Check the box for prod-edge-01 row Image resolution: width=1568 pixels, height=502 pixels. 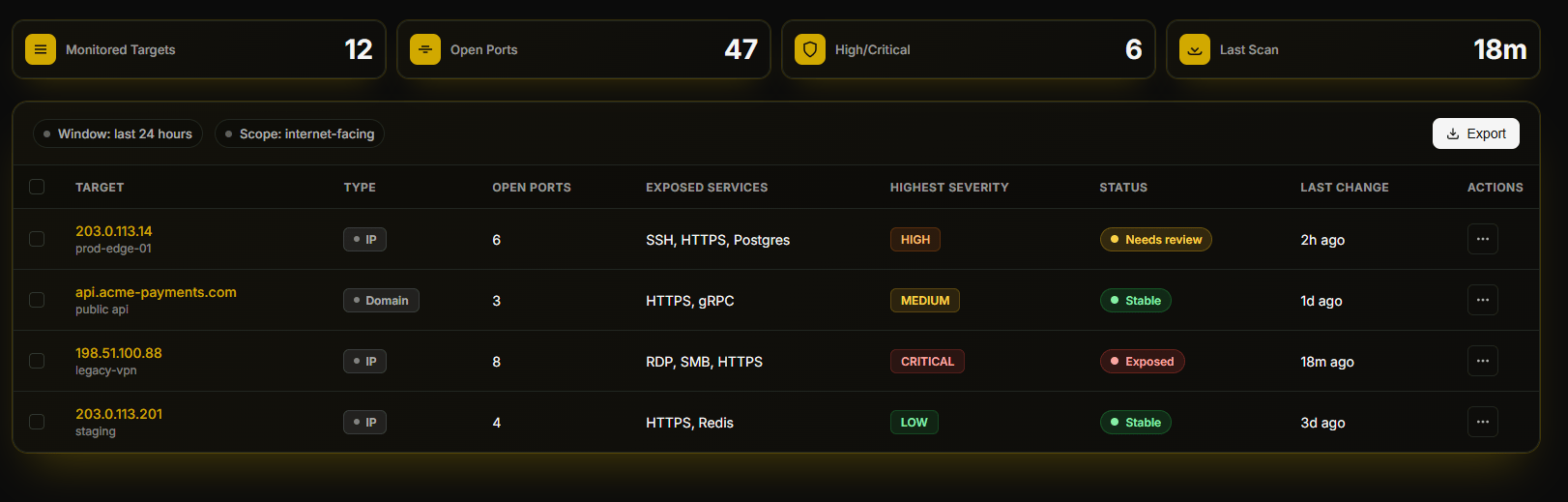click(37, 239)
